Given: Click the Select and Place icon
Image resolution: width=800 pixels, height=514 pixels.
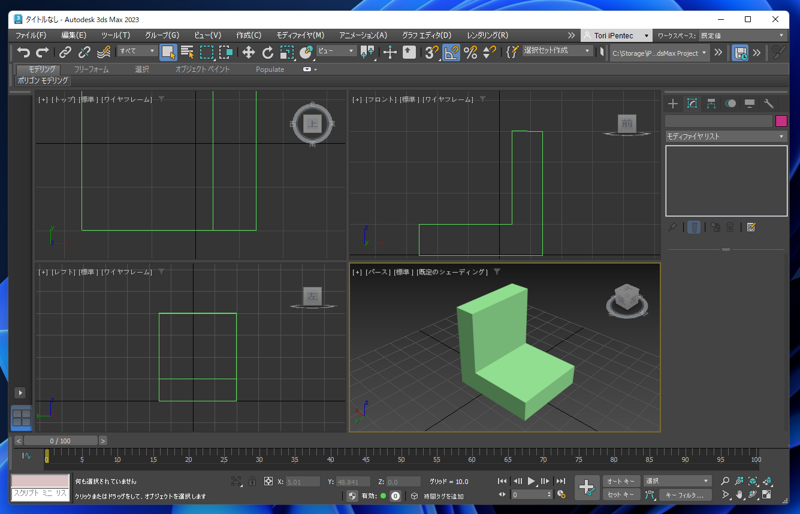Looking at the screenshot, I should click(x=306, y=52).
